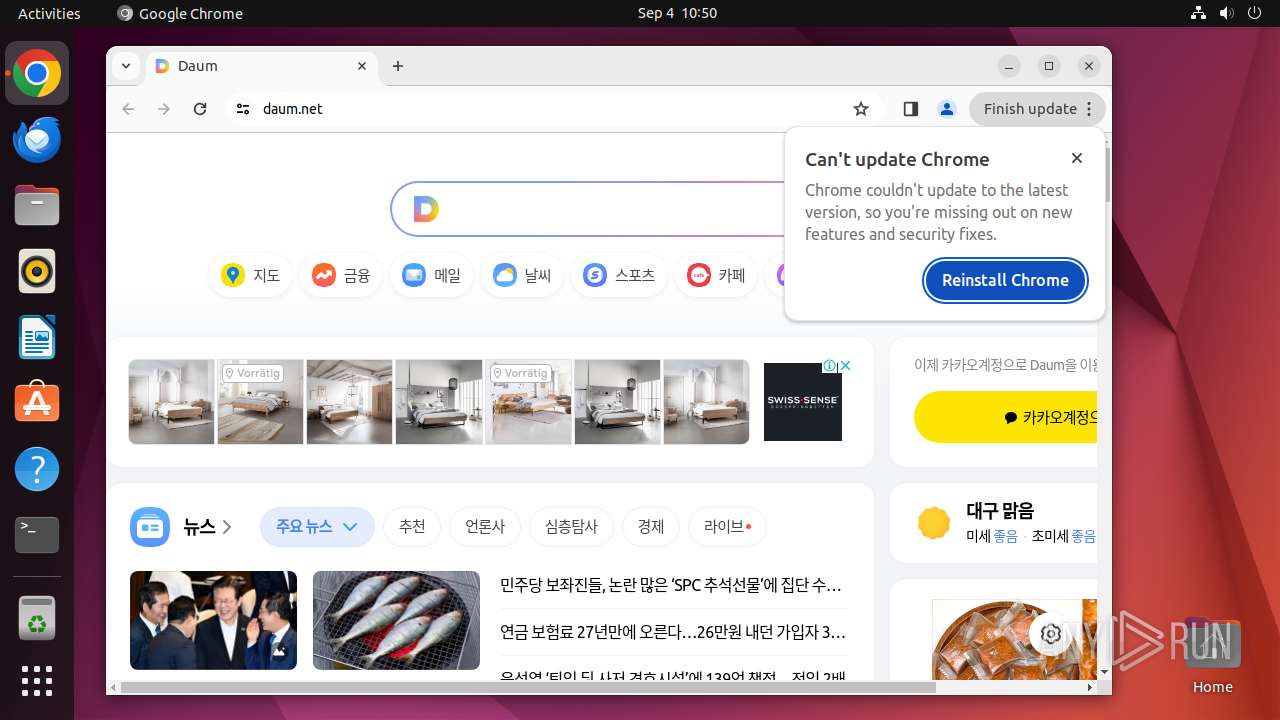
Task: Open Help from the dock
Action: coord(37,469)
